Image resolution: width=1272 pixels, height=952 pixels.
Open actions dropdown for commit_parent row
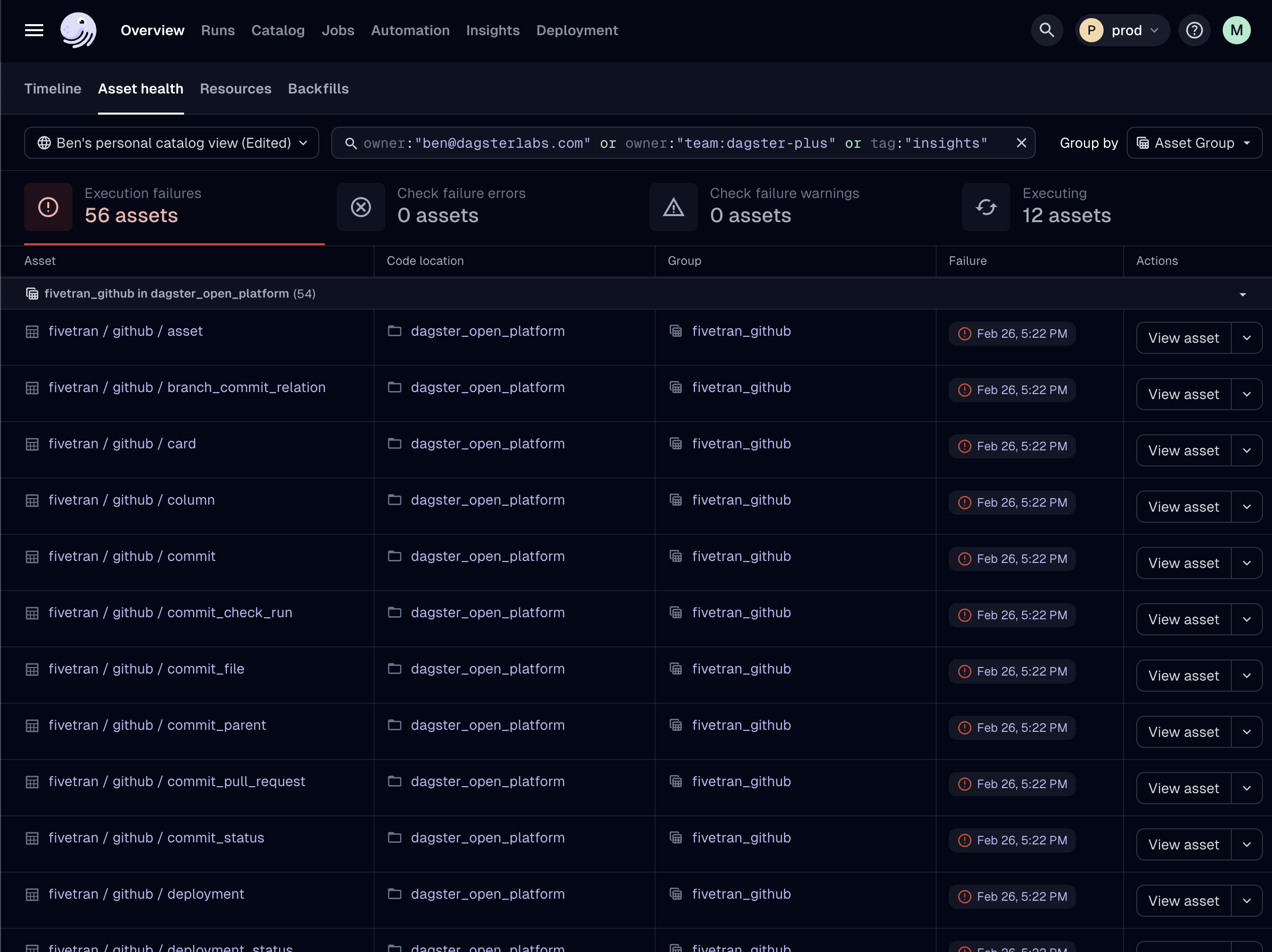click(1246, 732)
